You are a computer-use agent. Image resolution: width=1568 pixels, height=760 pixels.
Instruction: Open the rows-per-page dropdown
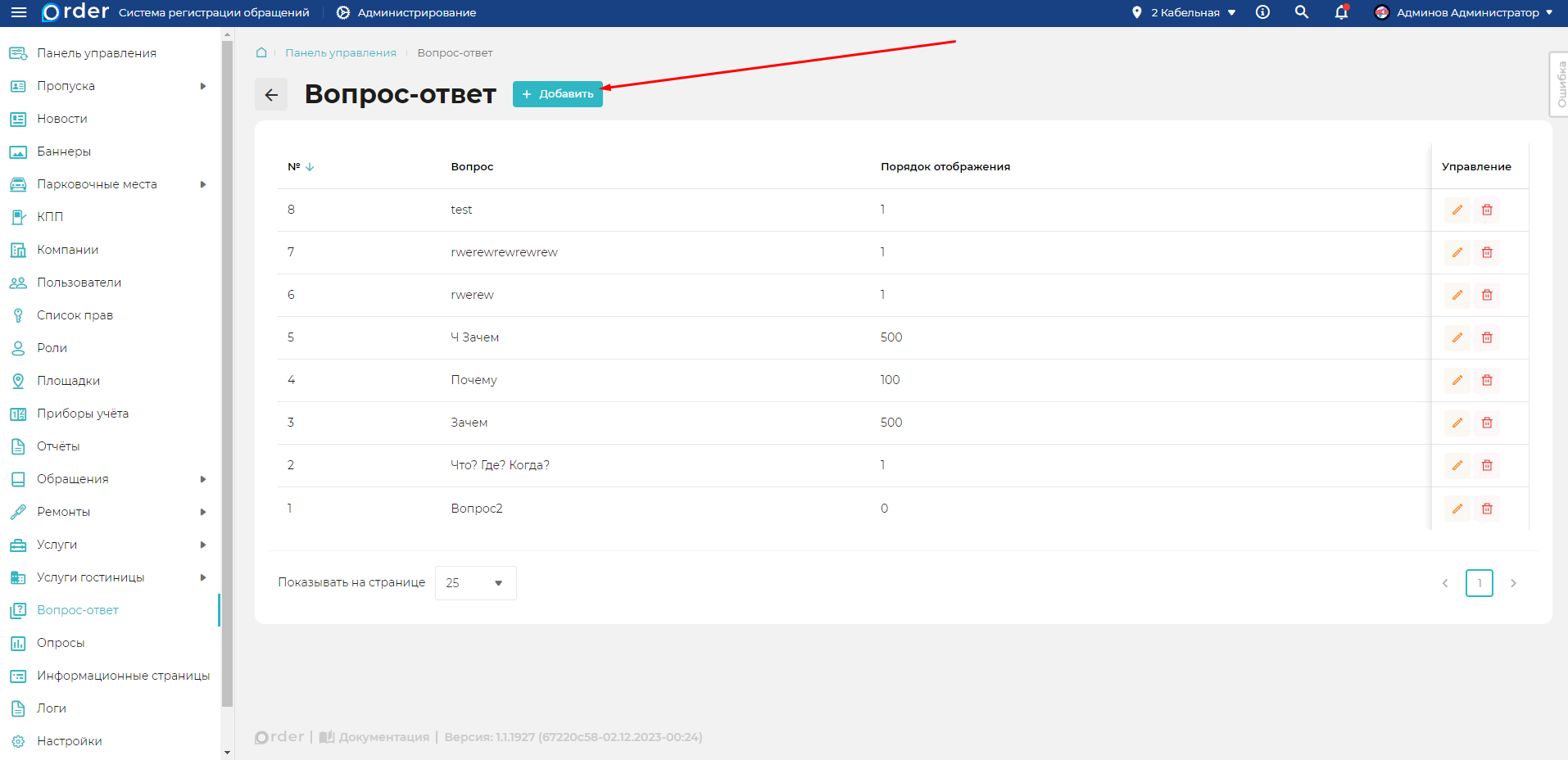pos(475,583)
